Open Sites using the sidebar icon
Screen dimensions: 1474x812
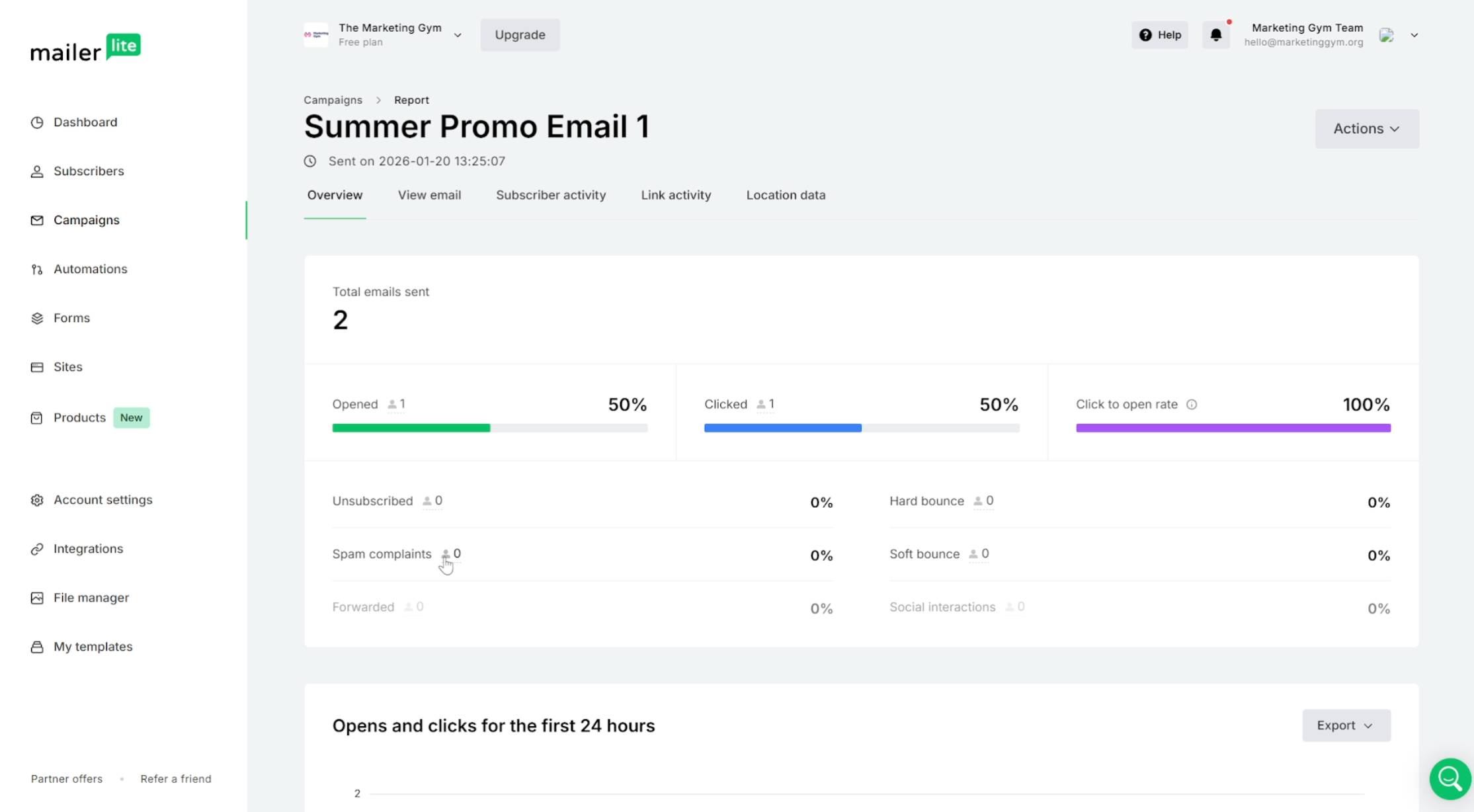tap(36, 366)
